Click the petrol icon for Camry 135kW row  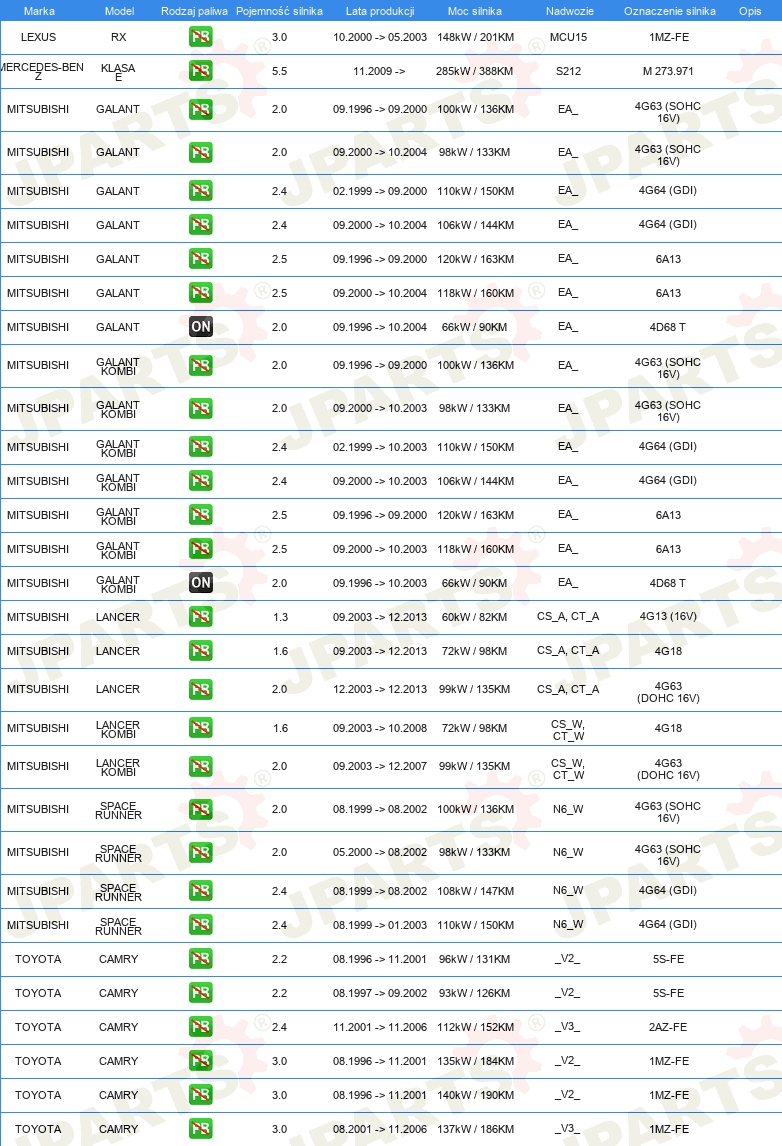(x=200, y=1060)
